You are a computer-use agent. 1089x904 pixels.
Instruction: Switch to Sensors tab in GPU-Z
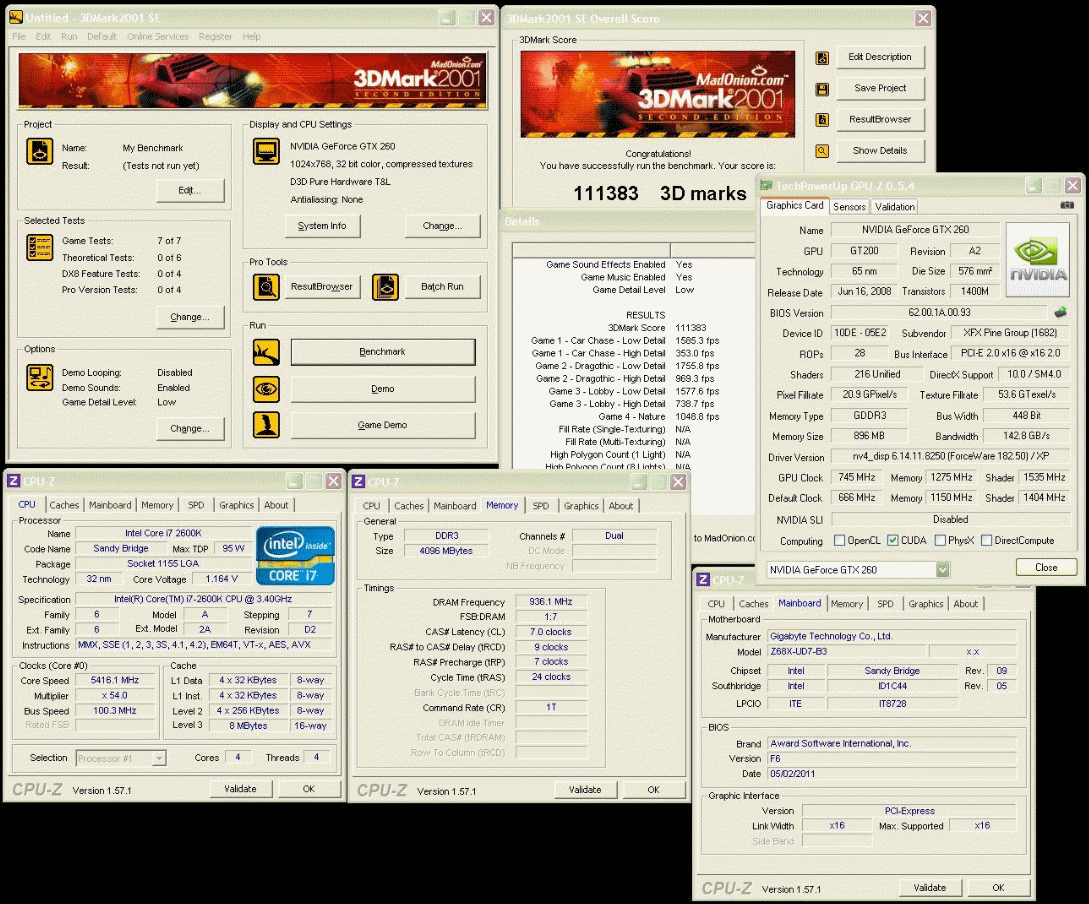click(x=849, y=207)
